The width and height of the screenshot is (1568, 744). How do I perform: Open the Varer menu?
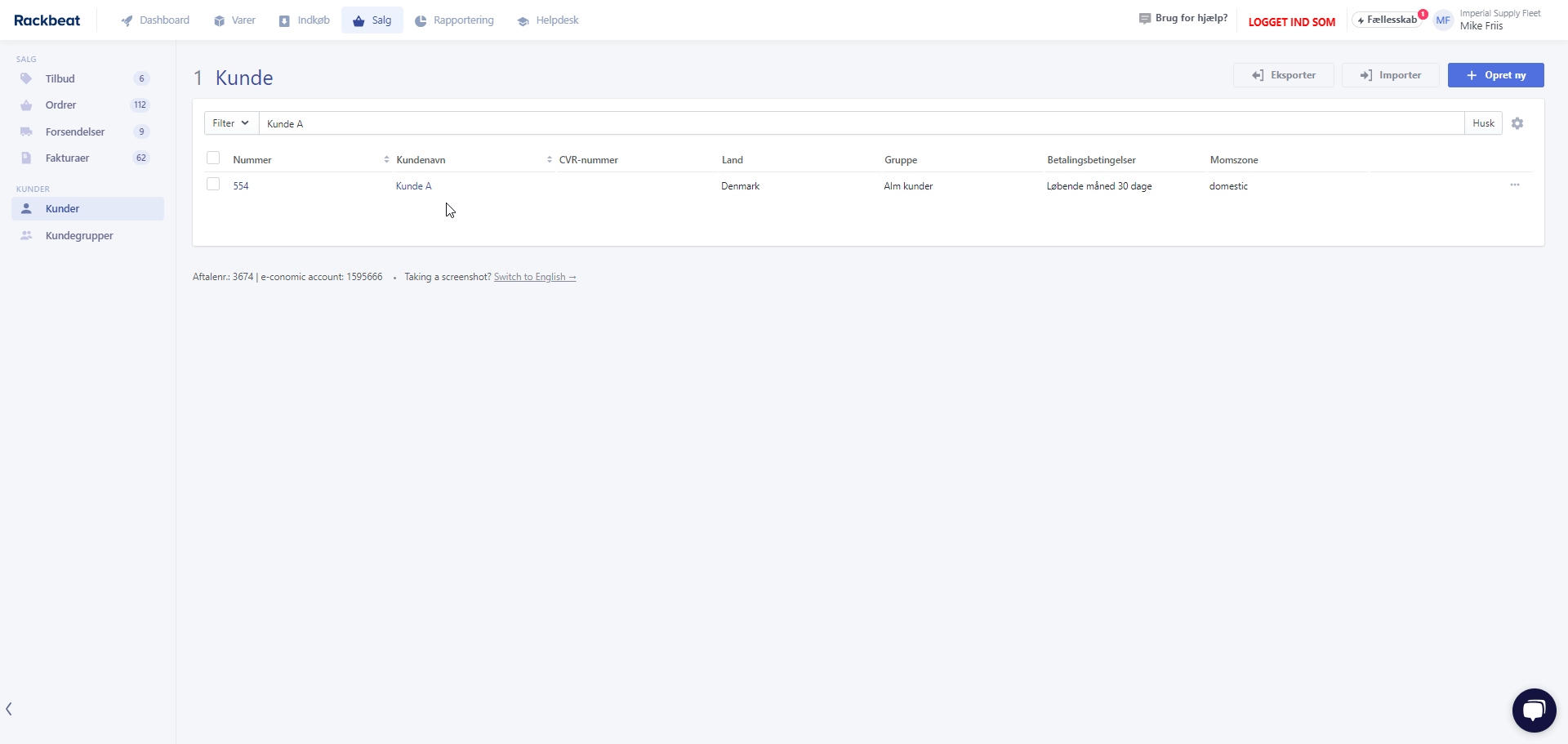click(x=234, y=20)
